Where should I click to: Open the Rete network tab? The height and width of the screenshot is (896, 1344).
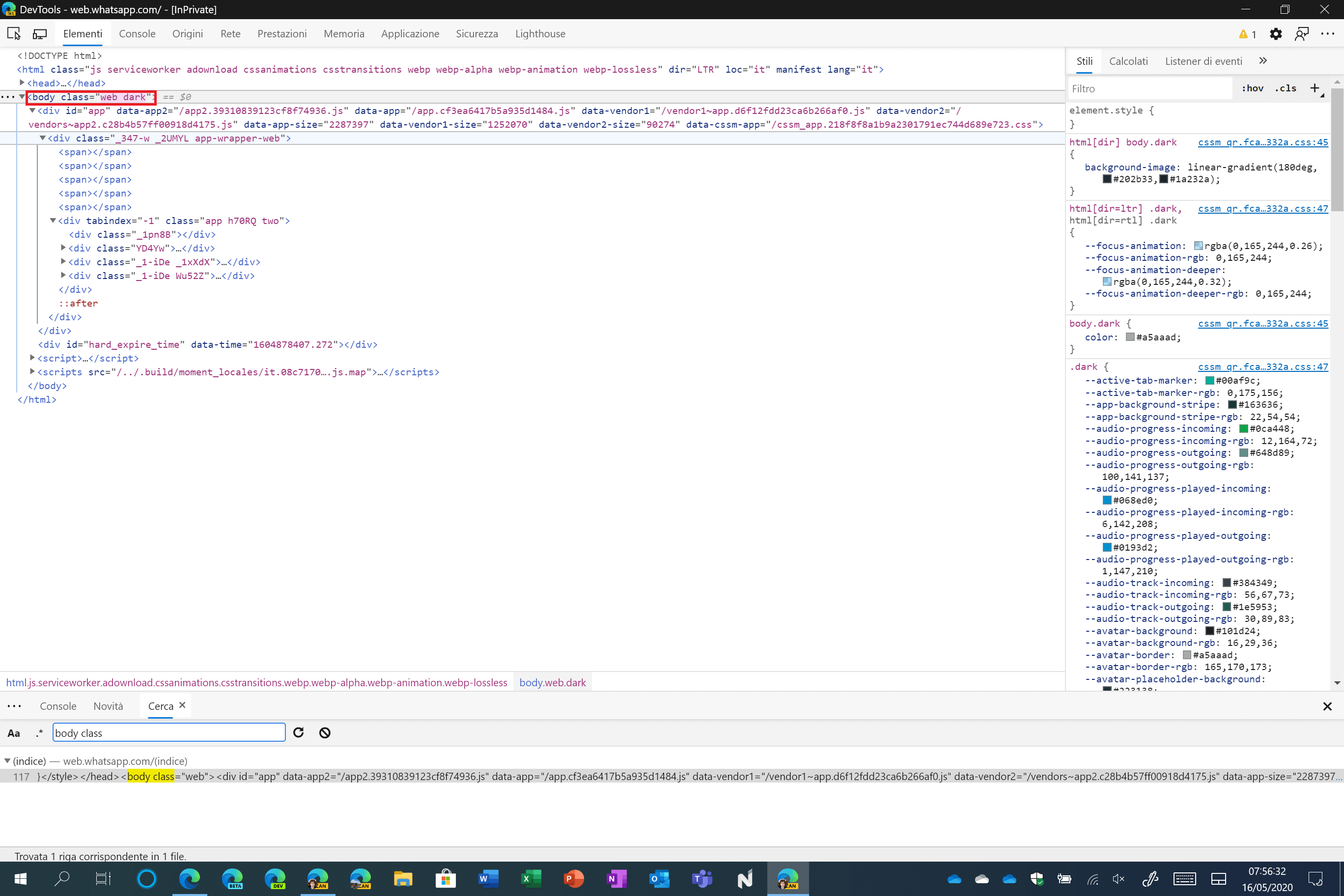[x=230, y=34]
